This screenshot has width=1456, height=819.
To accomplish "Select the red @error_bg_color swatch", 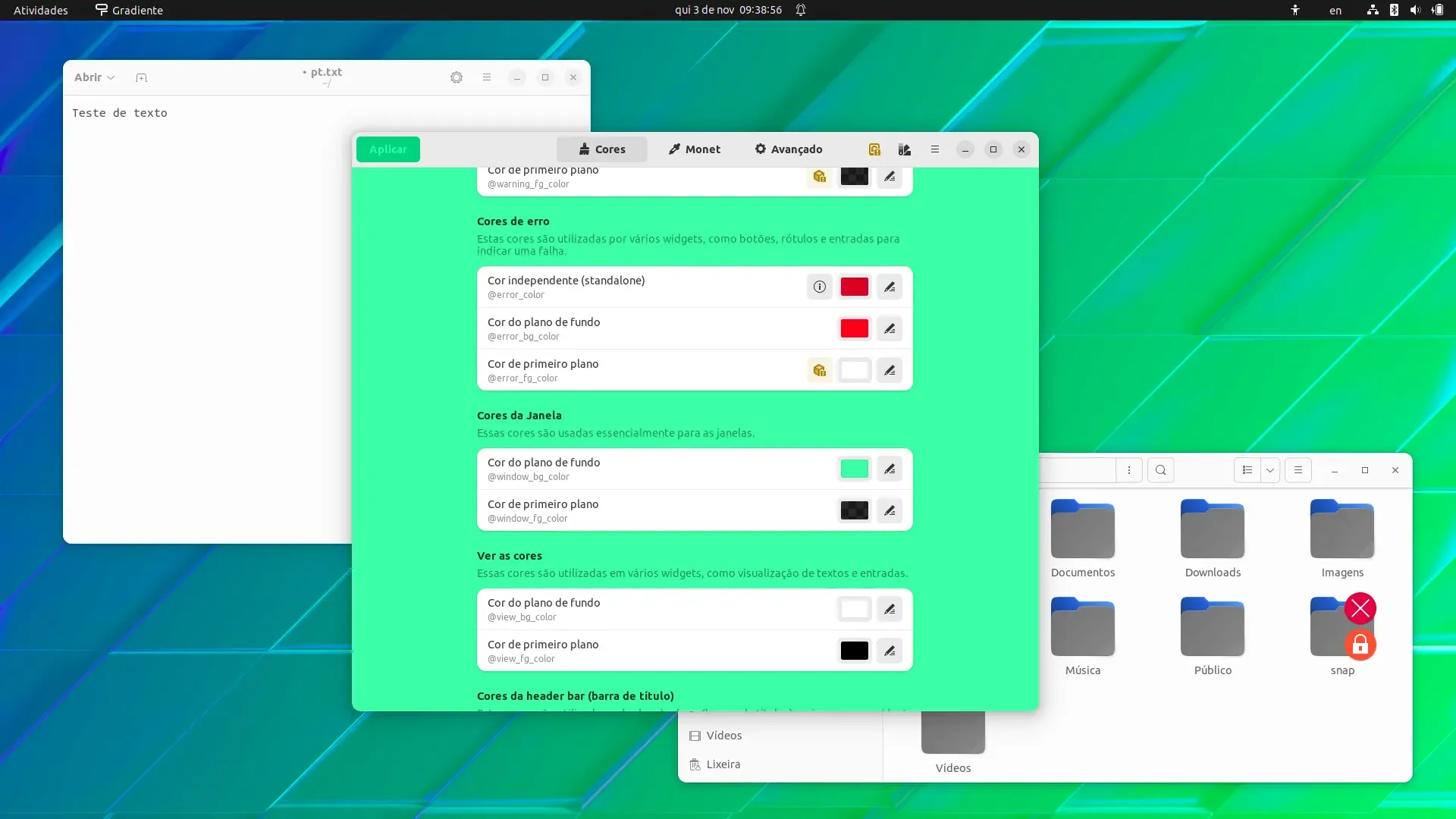I will [x=854, y=328].
